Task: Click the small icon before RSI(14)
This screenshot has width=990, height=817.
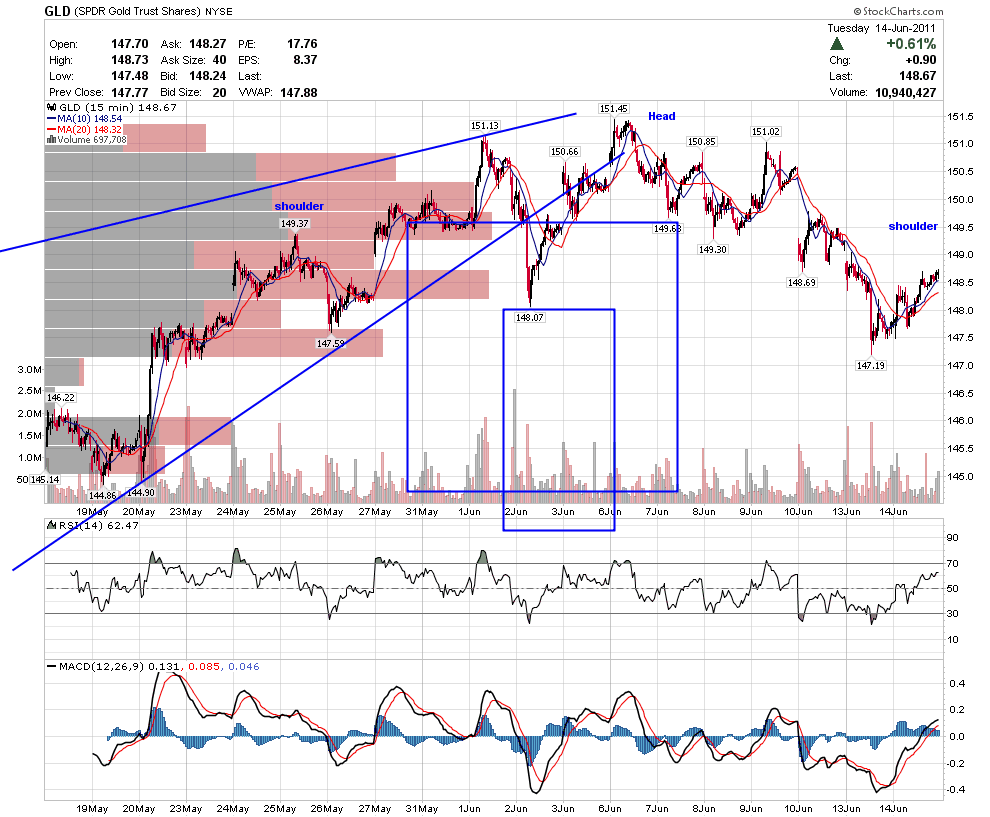Action: [52, 525]
